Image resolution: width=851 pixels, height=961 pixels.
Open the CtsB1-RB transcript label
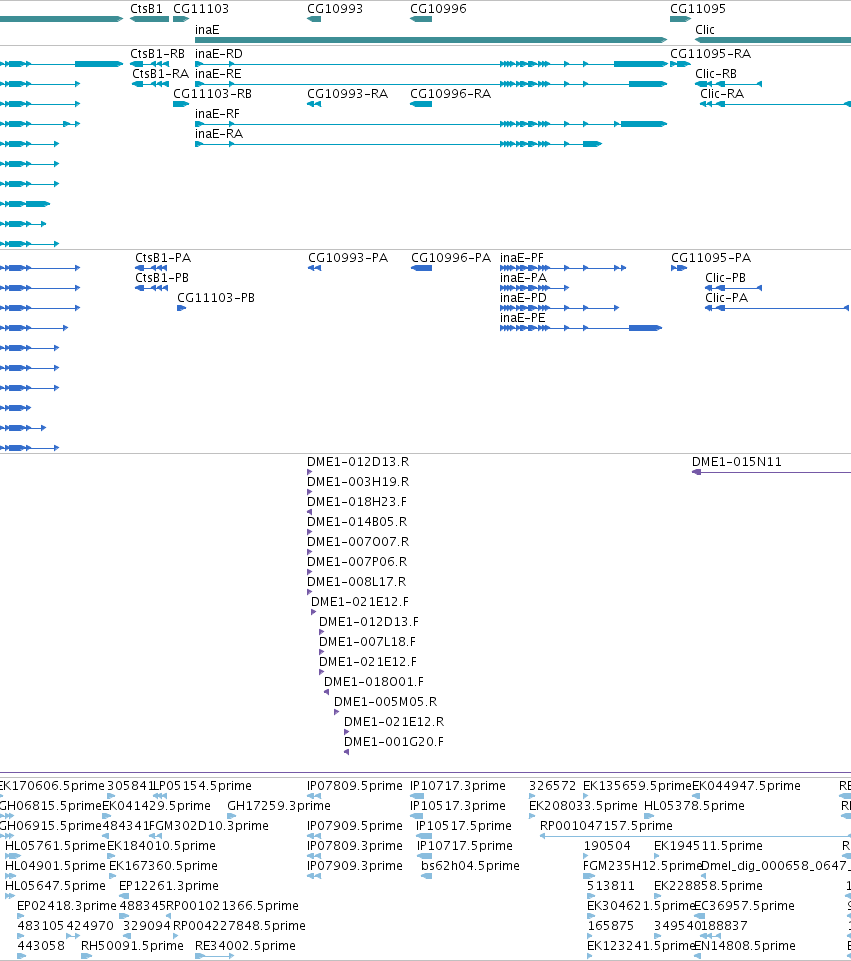tap(157, 54)
